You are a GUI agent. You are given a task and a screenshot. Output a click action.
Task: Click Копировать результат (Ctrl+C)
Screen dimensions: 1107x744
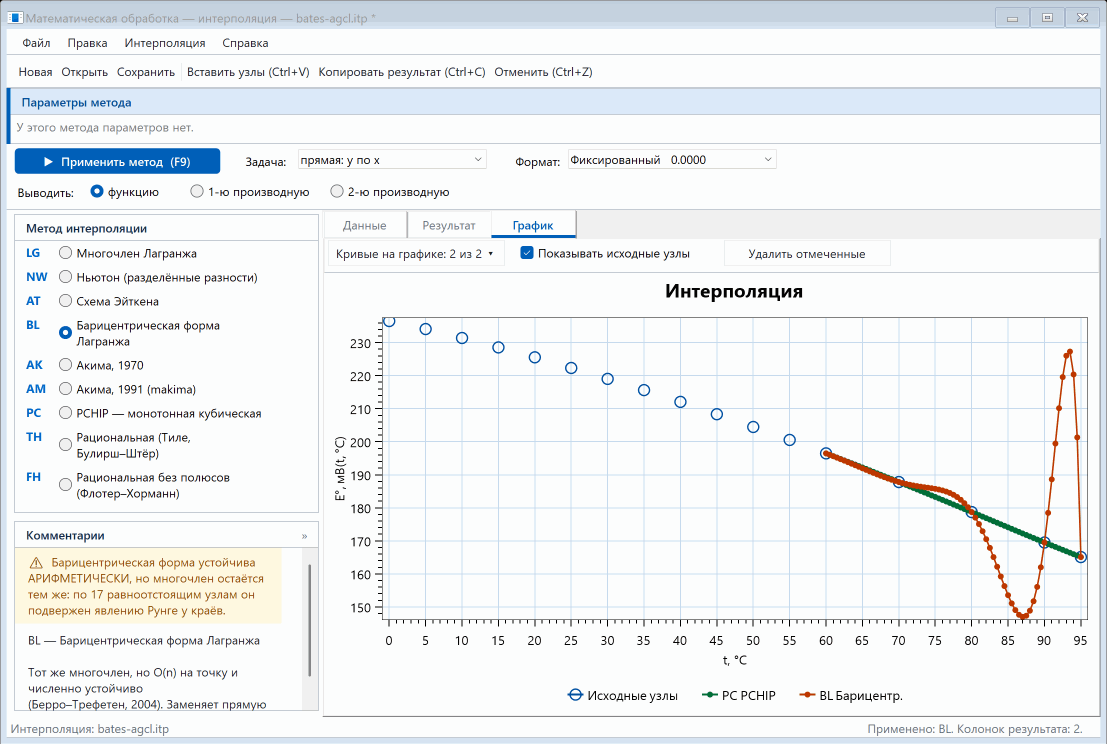tap(402, 72)
